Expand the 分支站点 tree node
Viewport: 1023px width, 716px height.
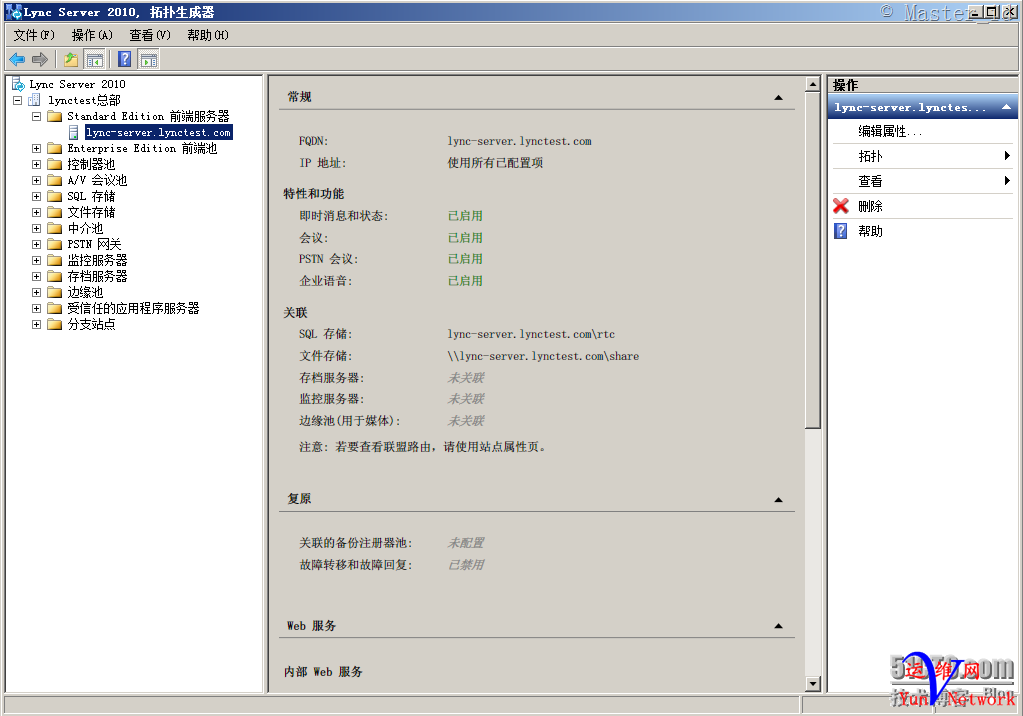click(x=37, y=324)
